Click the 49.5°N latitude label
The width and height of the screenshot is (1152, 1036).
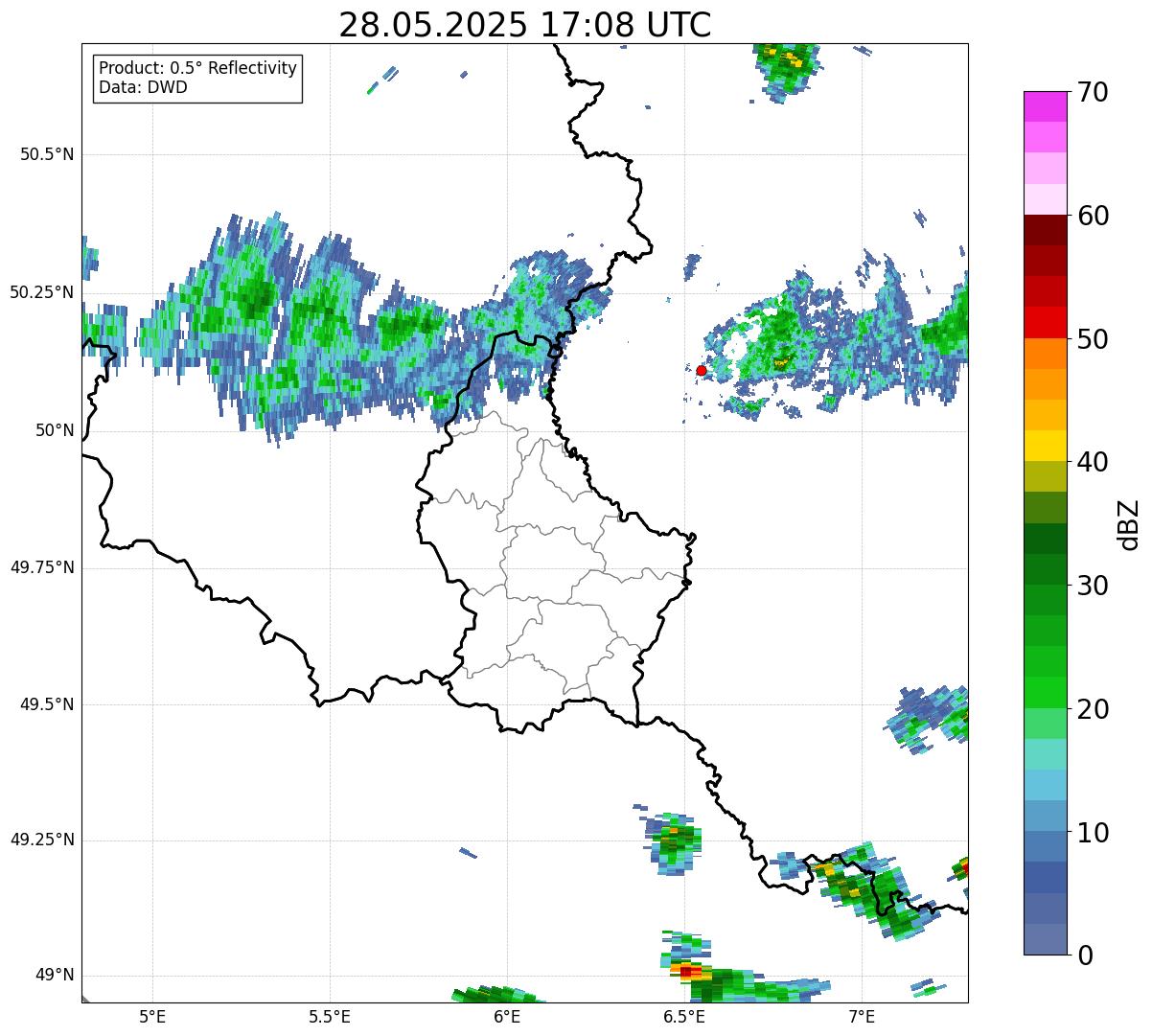point(47,704)
